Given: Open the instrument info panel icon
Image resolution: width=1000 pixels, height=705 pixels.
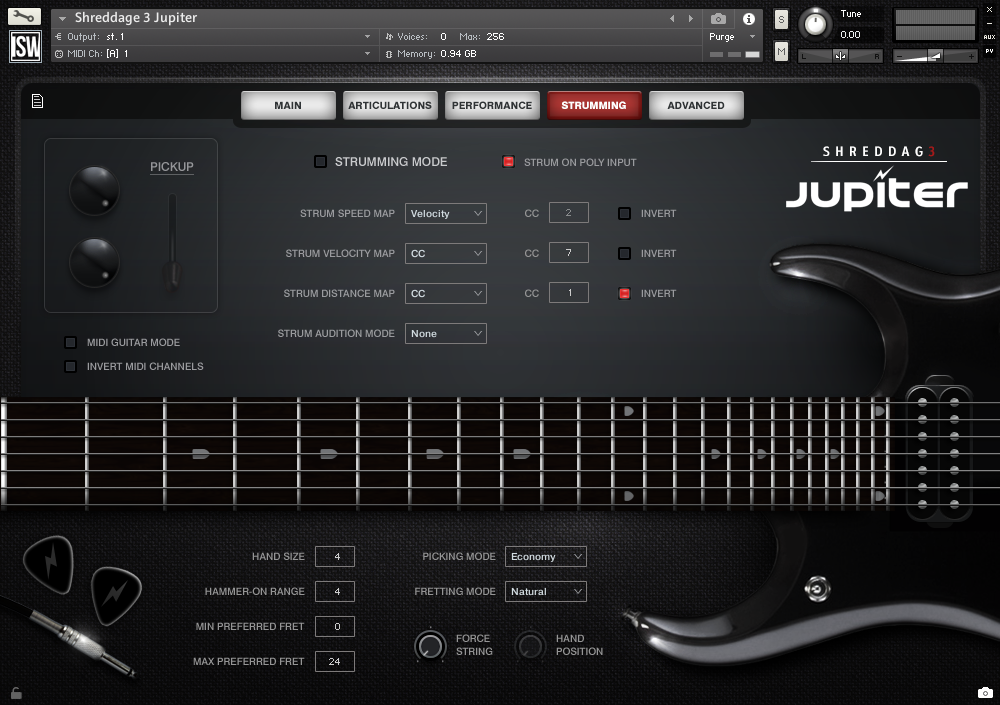Looking at the screenshot, I should click(748, 17).
